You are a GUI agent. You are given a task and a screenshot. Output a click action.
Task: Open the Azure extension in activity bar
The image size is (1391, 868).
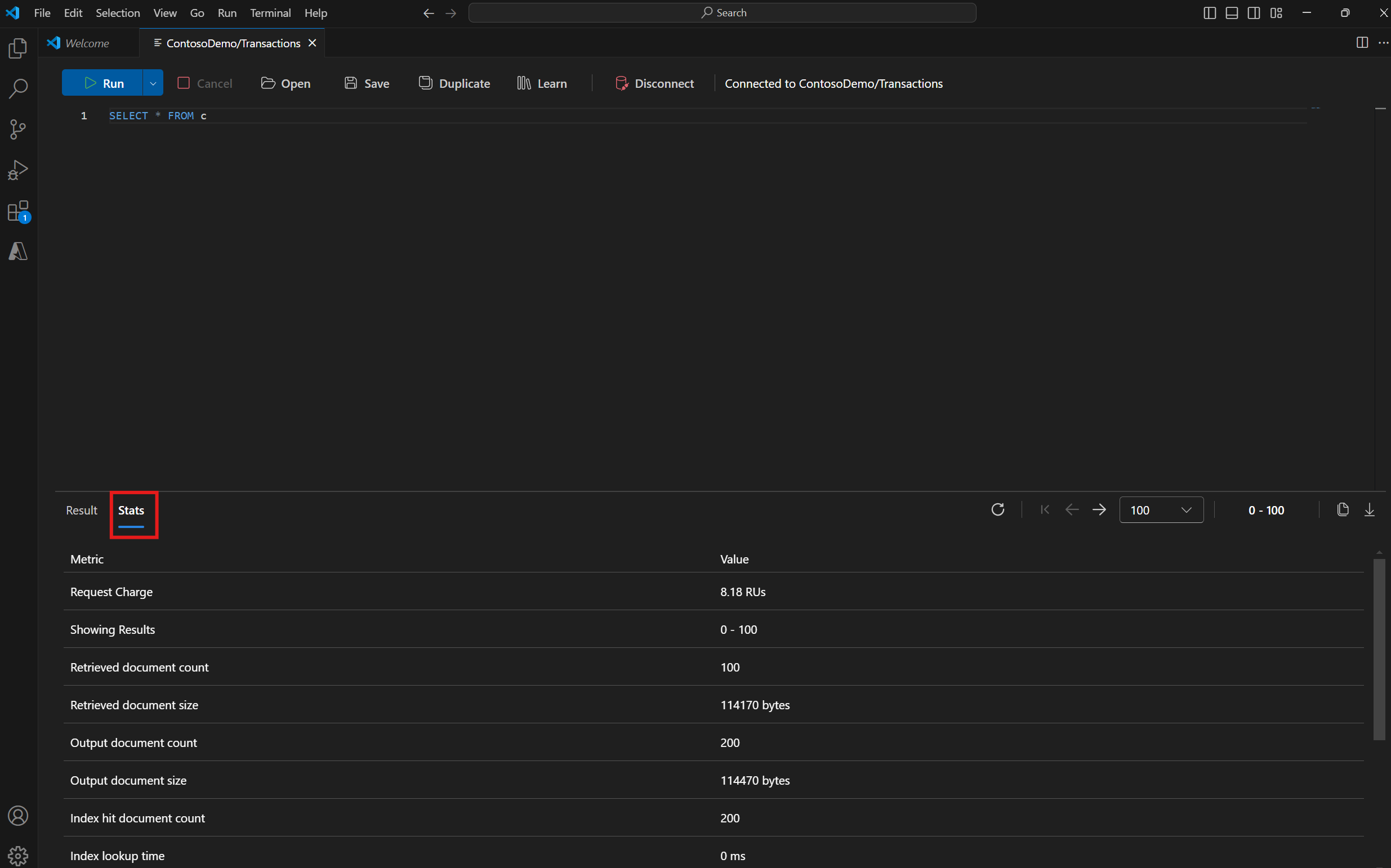(18, 251)
